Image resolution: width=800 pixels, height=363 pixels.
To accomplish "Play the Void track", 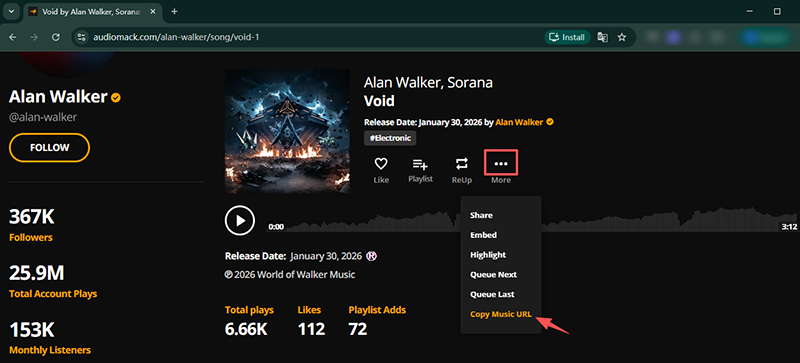I will pos(240,220).
